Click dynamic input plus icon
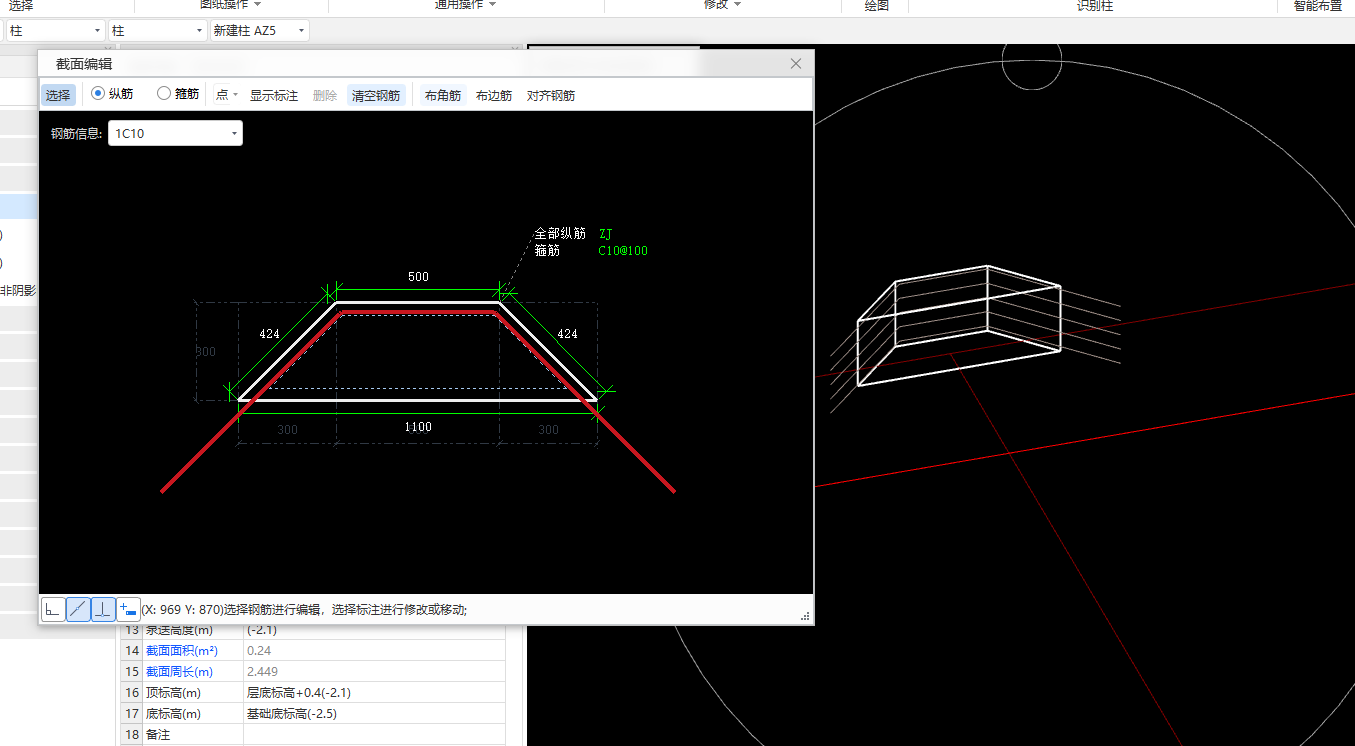The image size is (1355, 746). click(x=128, y=609)
